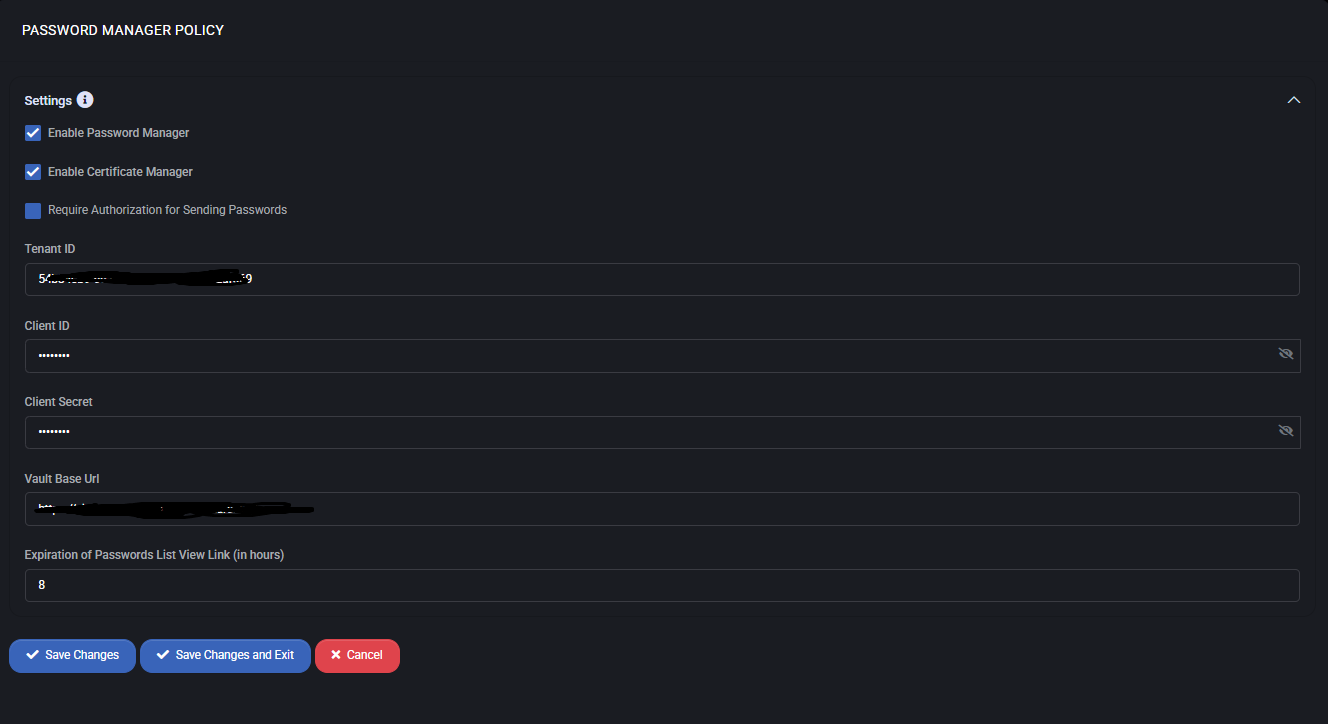Show the Client ID value eye icon
Screen dimensions: 1328x724
pos(1286,354)
